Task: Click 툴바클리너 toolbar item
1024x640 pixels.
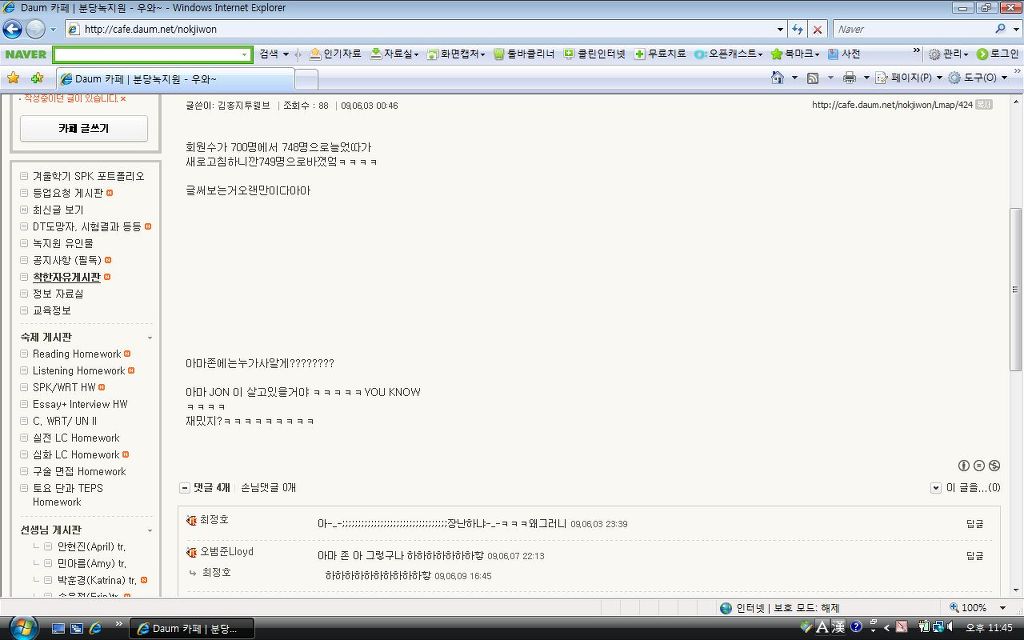Action: pos(524,54)
